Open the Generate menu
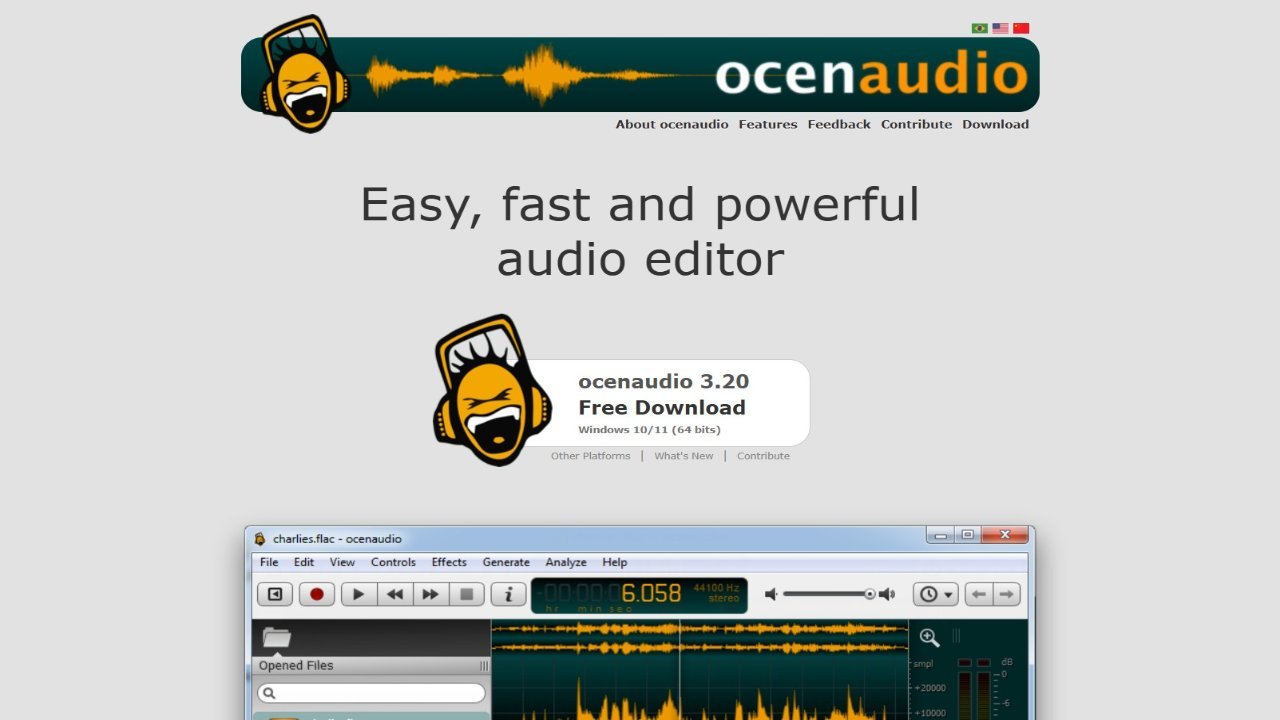The height and width of the screenshot is (720, 1280). [x=506, y=562]
